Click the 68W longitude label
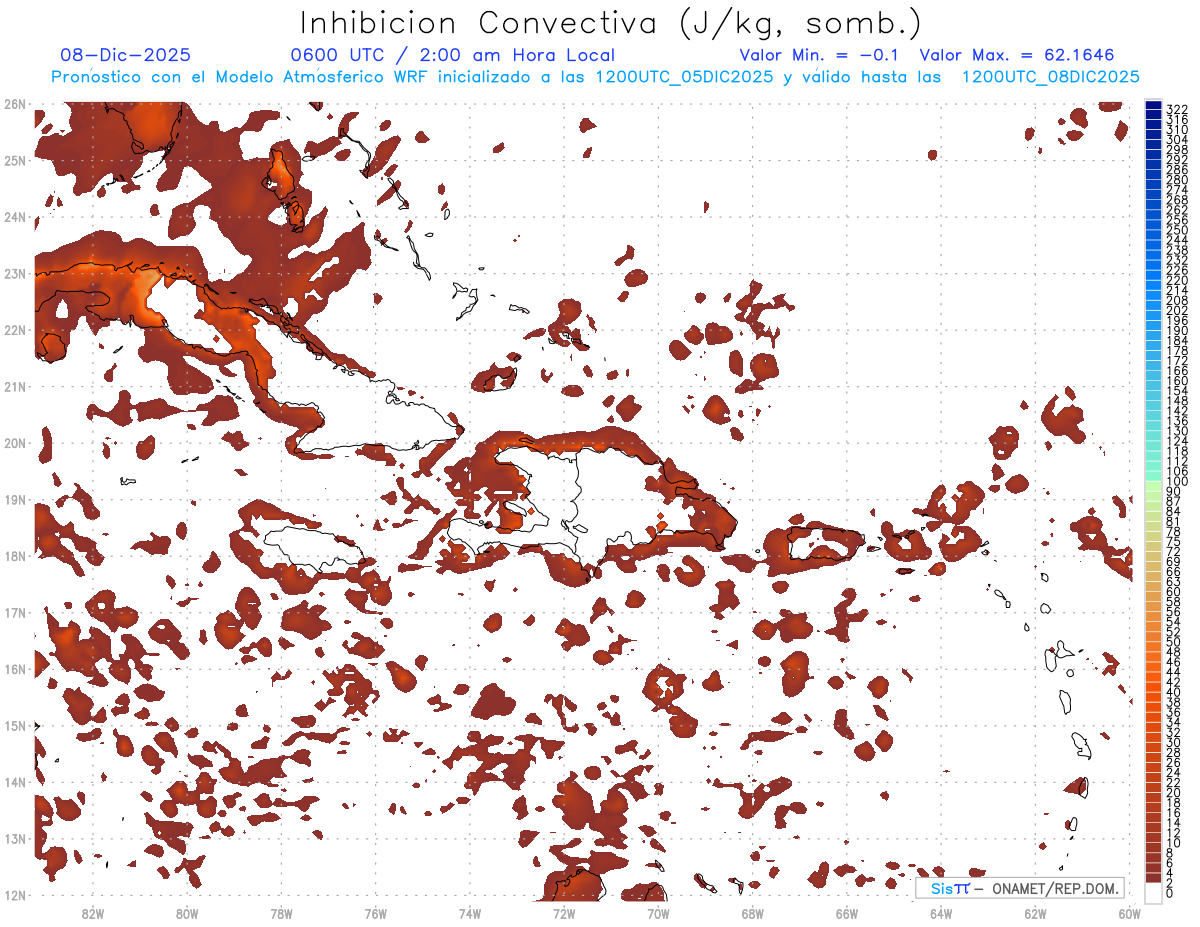Screen dimensions: 1200x927 tap(753, 913)
